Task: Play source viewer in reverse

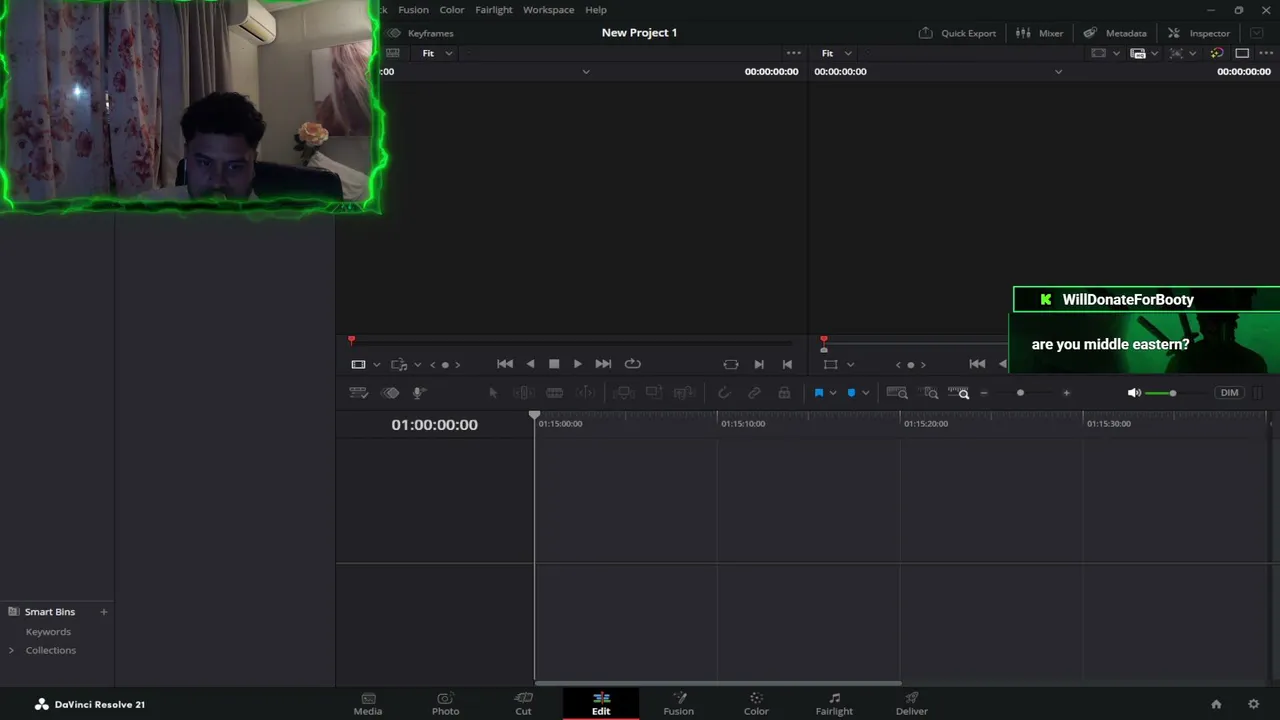Action: coord(530,364)
